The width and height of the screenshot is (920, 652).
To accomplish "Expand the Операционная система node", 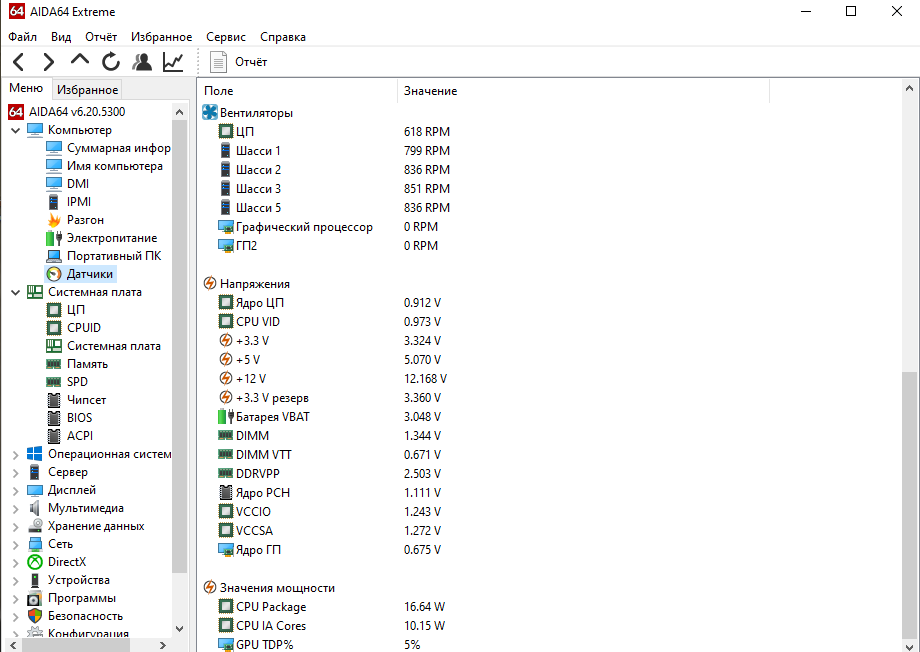I will click(16, 454).
